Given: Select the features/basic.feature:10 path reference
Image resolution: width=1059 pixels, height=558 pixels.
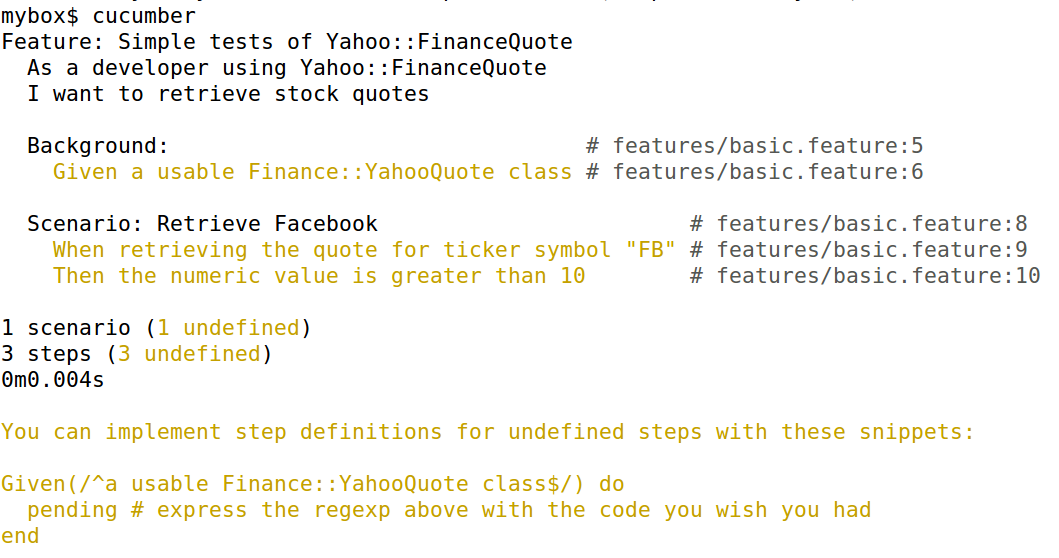Looking at the screenshot, I should [x=865, y=276].
